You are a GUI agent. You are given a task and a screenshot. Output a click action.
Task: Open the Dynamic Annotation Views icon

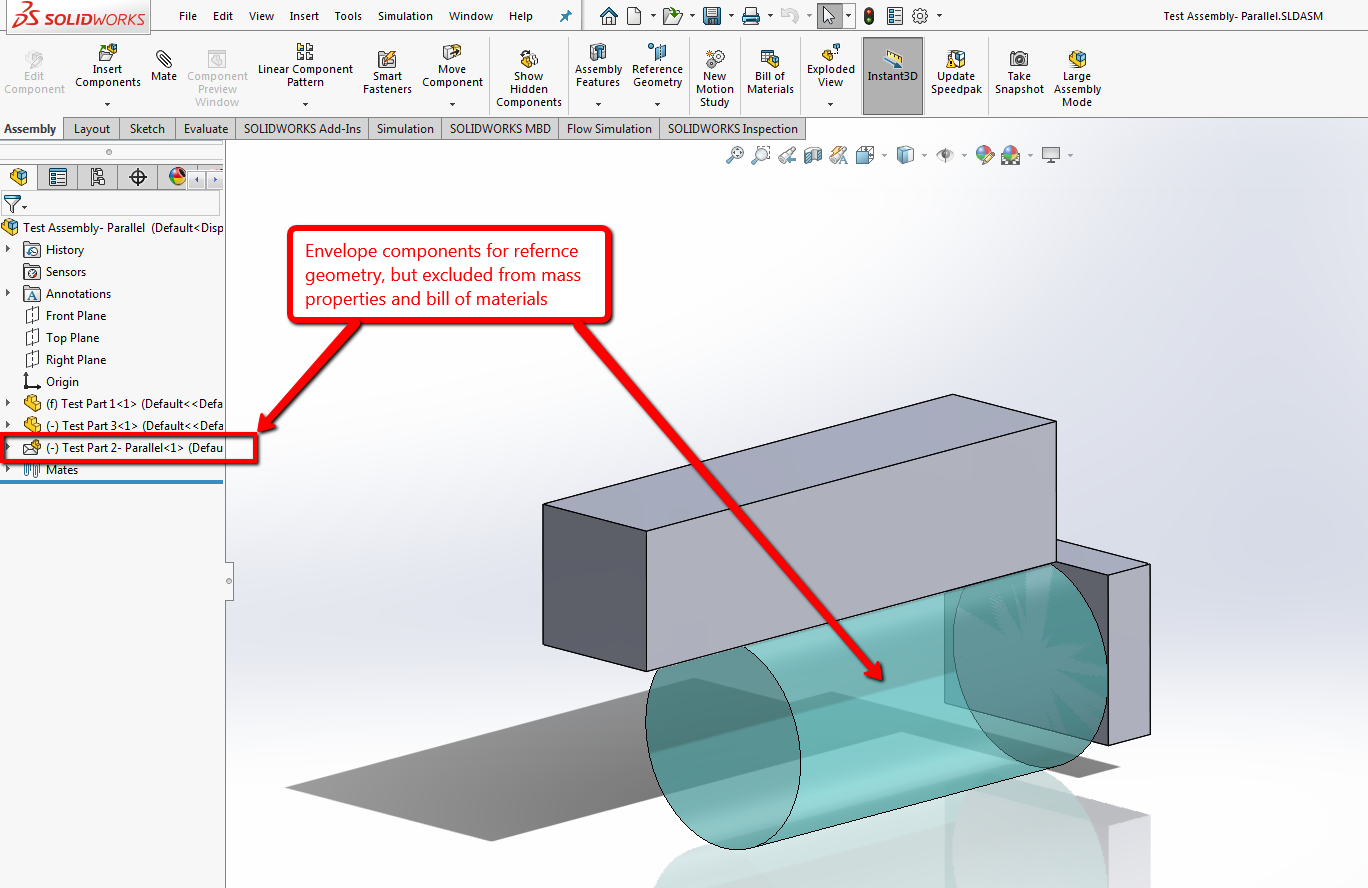838,155
